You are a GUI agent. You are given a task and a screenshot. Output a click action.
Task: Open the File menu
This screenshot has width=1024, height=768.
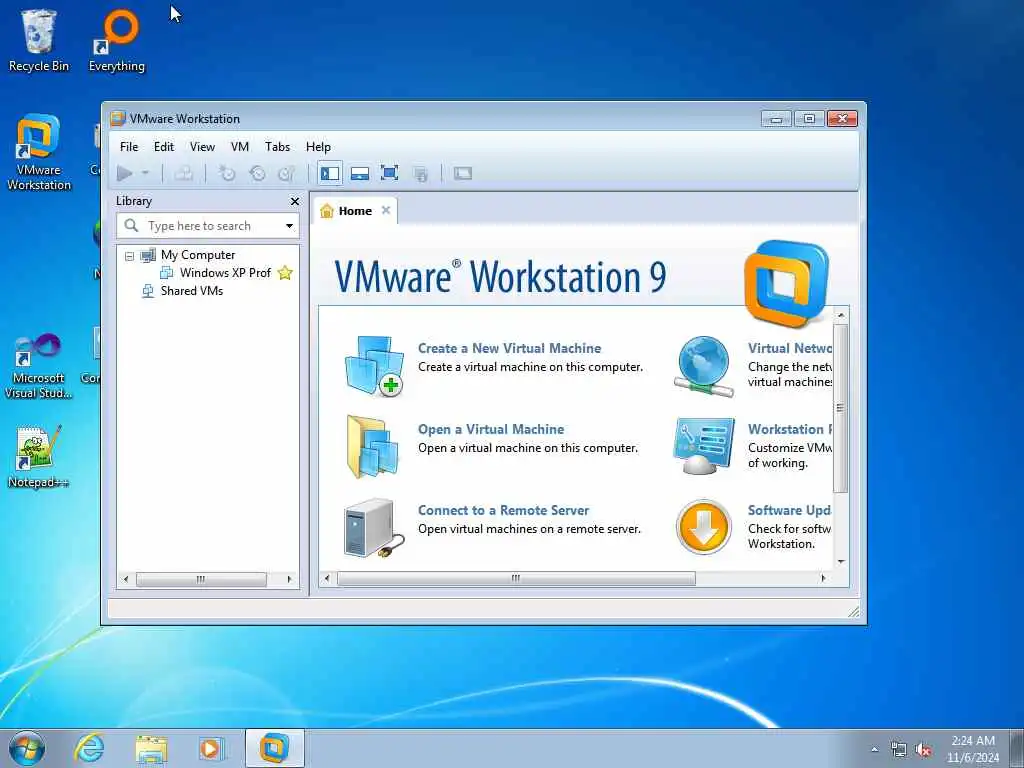(129, 146)
